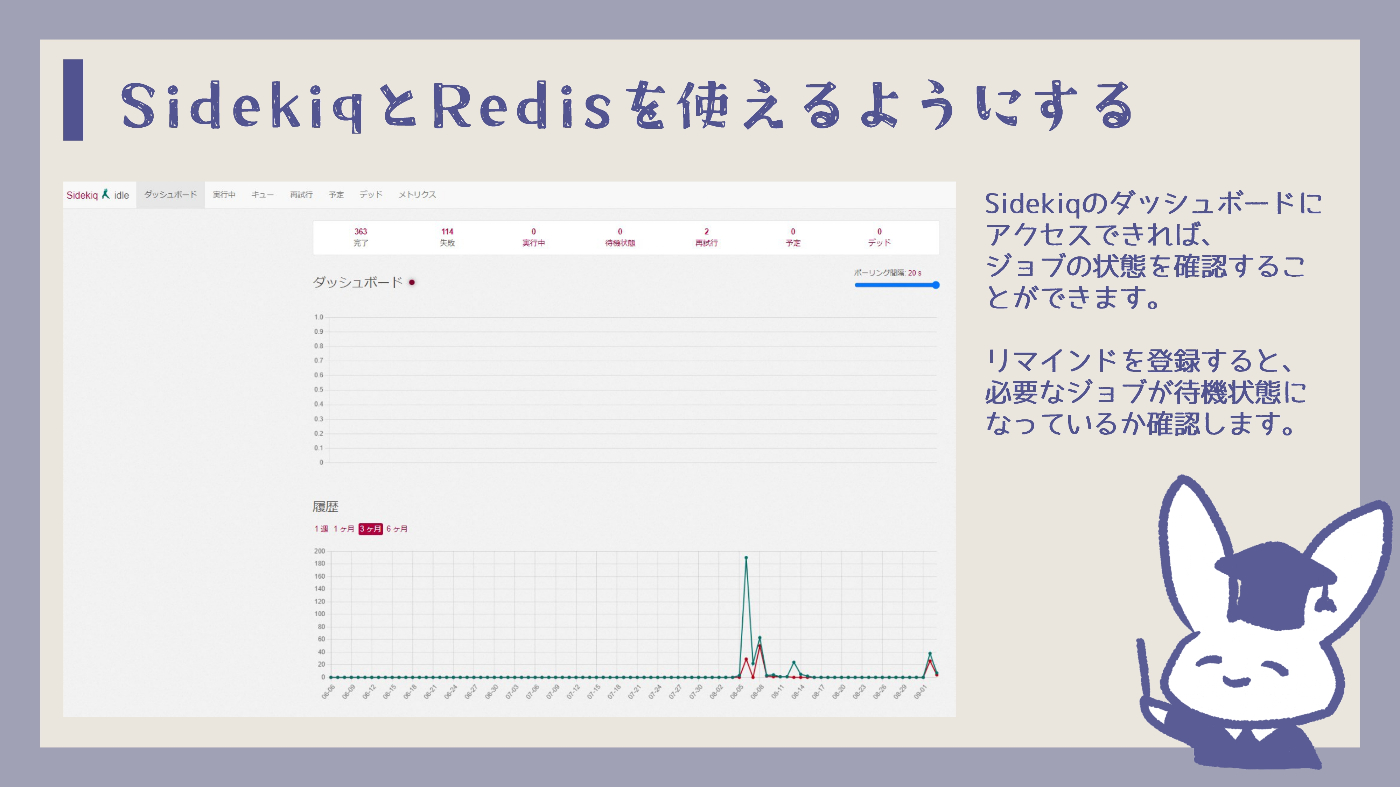The width and height of the screenshot is (1400, 787).
Task: Switch to the キュー tab
Action: pos(263,195)
